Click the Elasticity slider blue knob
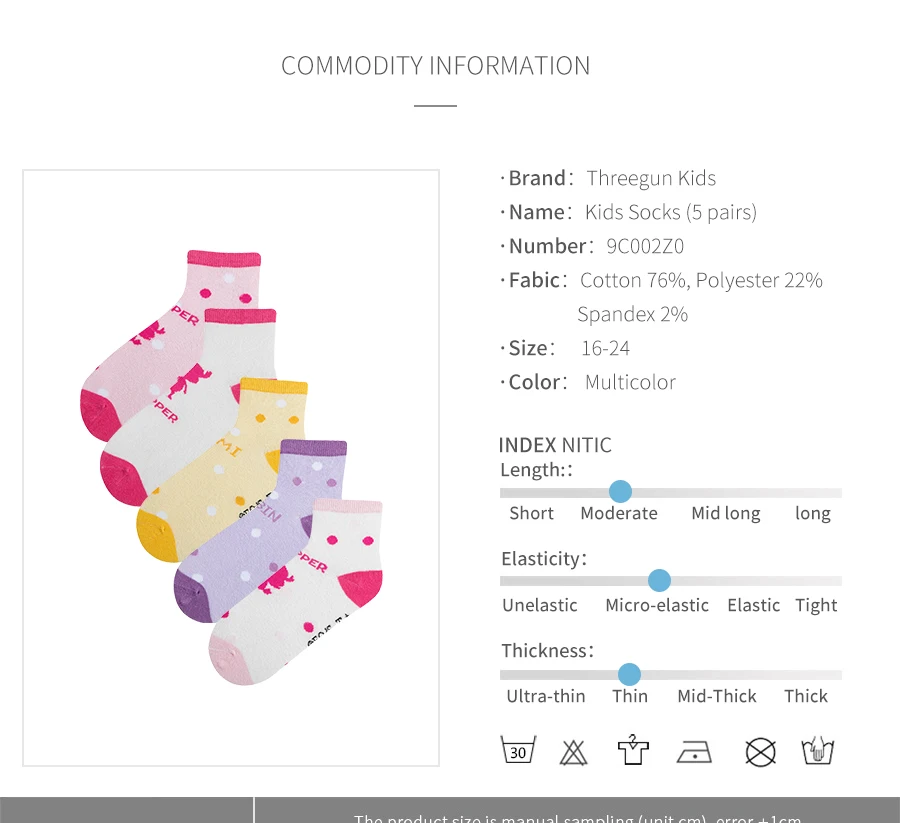900x823 pixels. point(660,580)
